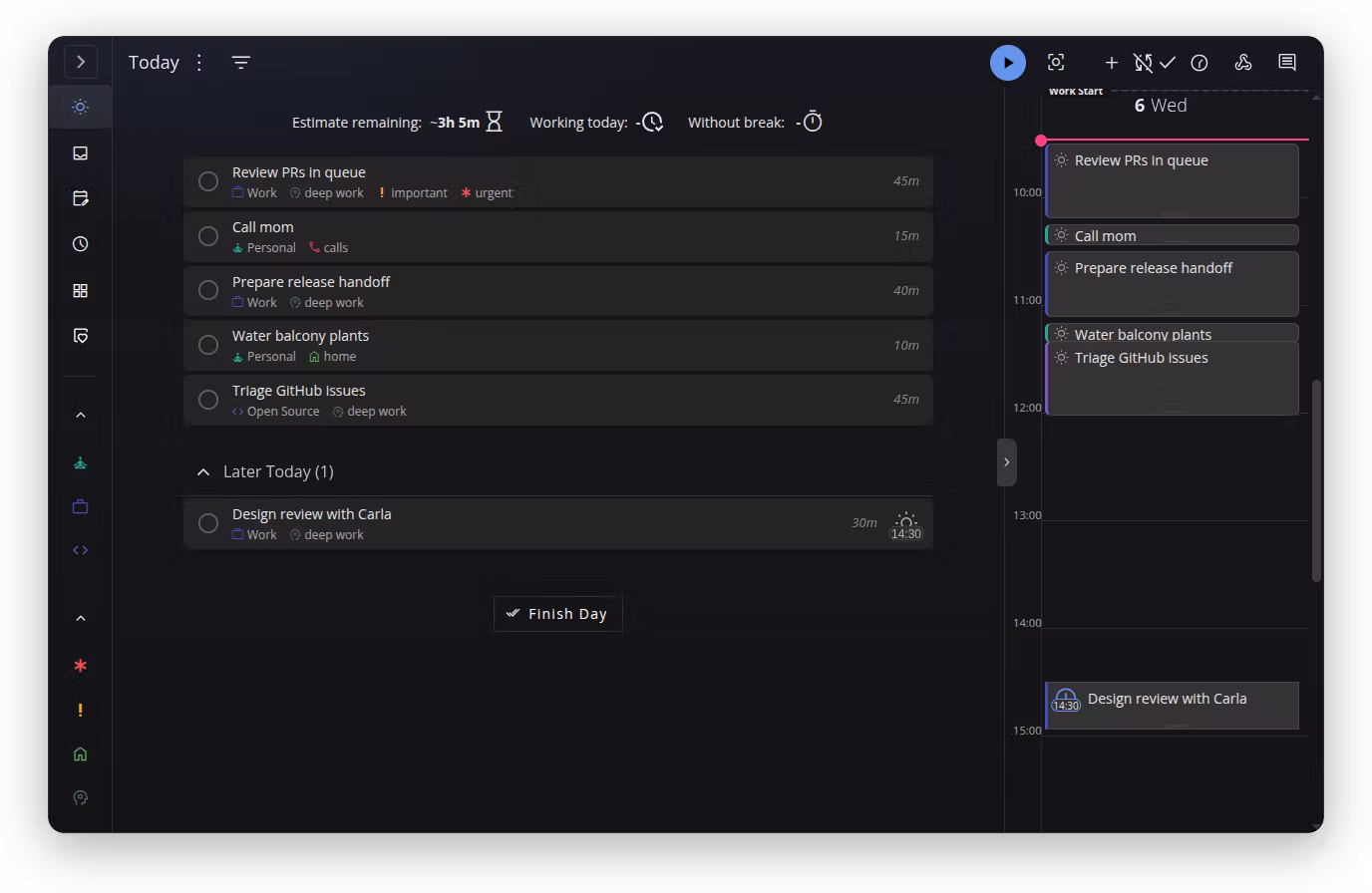Start the task tracking play button
This screenshot has width=1372, height=893.
(x=1007, y=63)
